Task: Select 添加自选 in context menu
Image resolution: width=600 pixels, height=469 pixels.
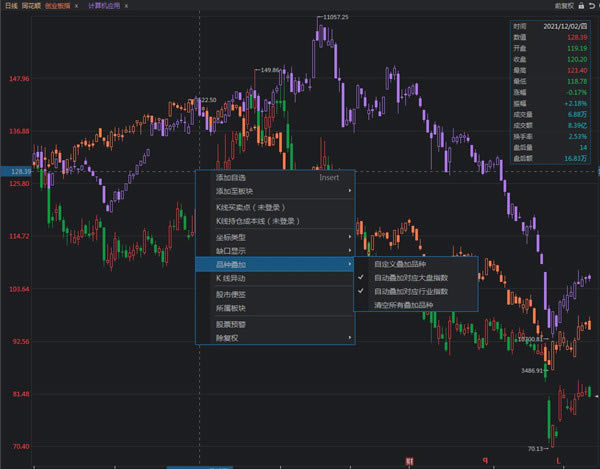Action: (x=231, y=177)
